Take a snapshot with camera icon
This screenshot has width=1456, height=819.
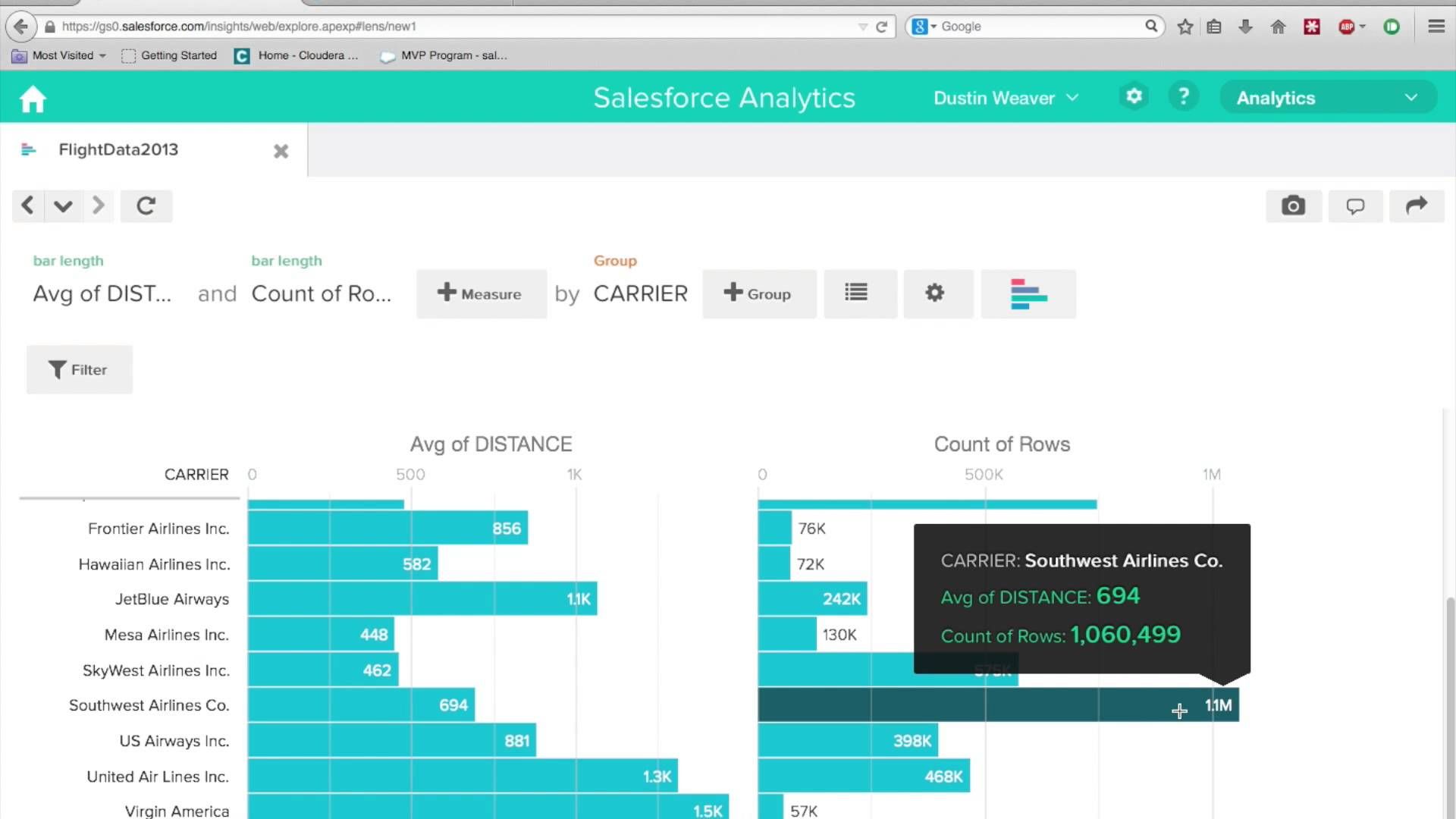tap(1294, 206)
